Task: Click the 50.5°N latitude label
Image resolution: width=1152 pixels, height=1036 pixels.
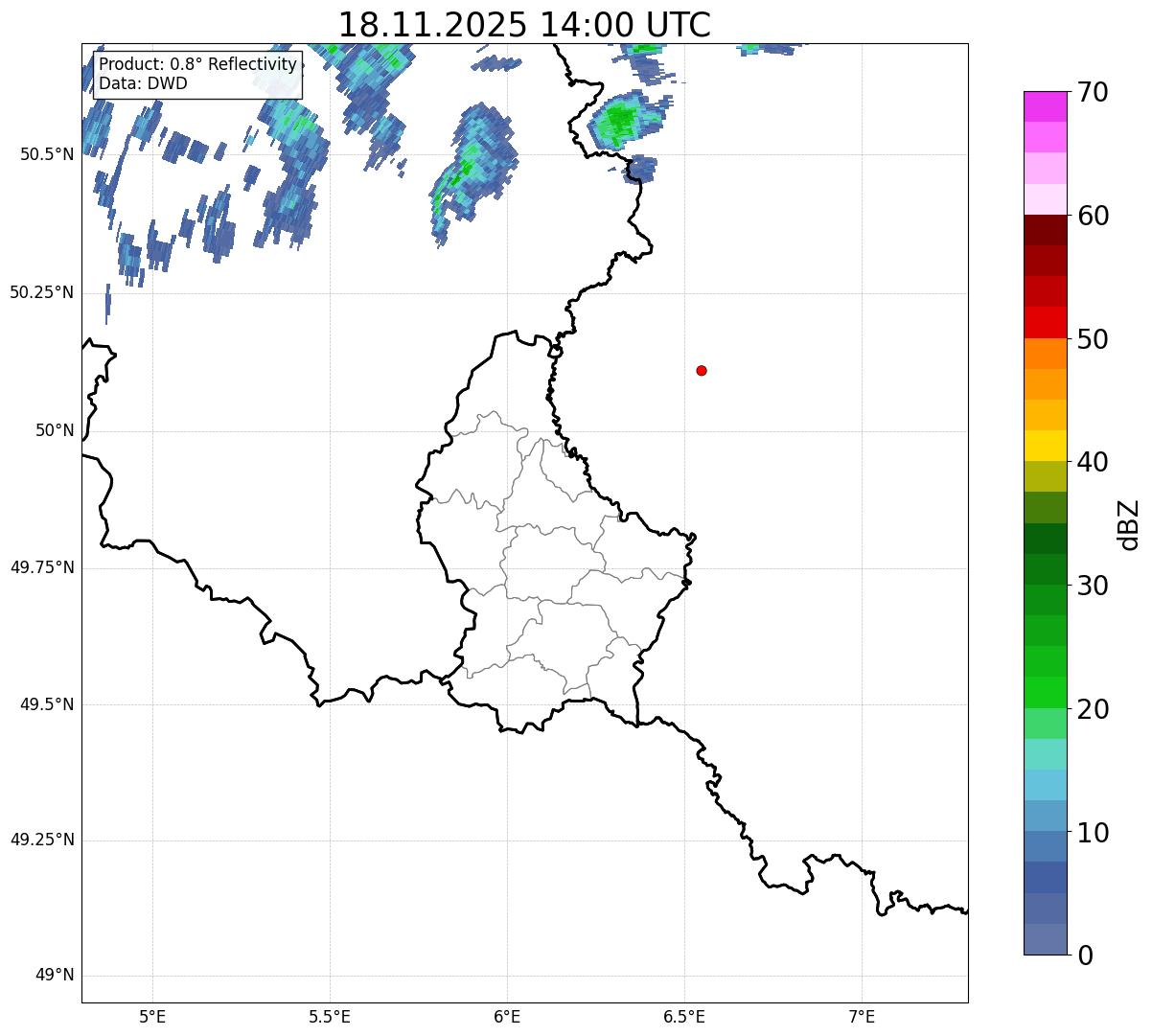Action: pyautogui.click(x=46, y=154)
